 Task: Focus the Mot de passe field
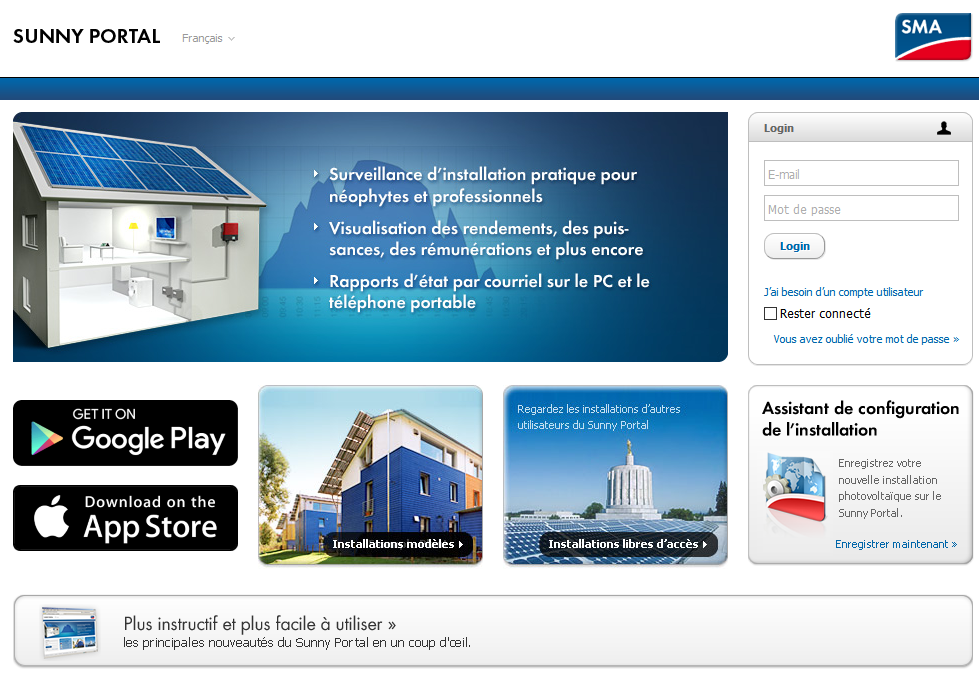[861, 208]
